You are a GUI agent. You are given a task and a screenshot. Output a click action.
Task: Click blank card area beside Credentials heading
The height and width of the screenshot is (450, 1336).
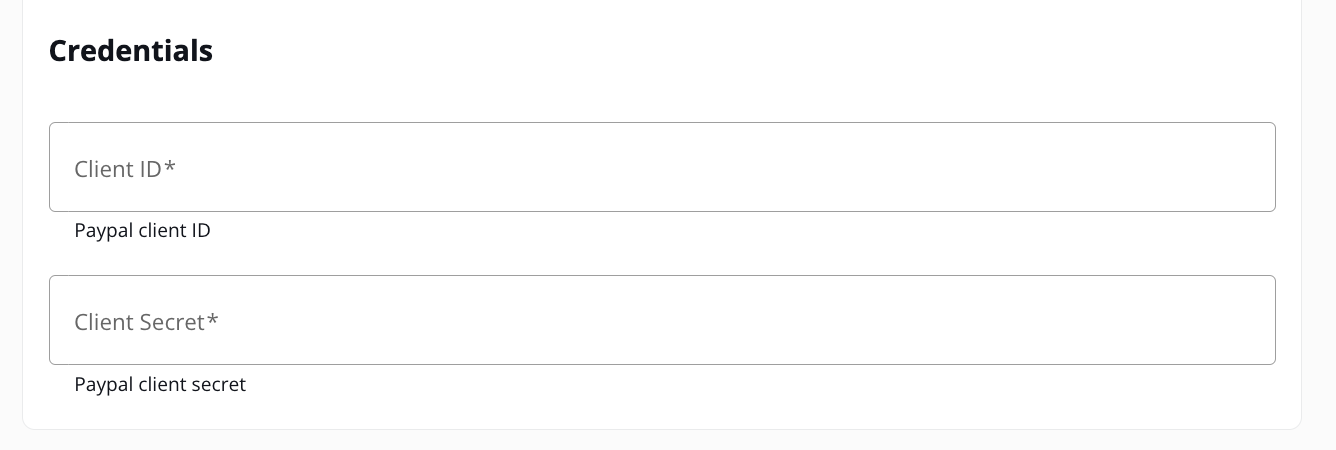(x=750, y=51)
